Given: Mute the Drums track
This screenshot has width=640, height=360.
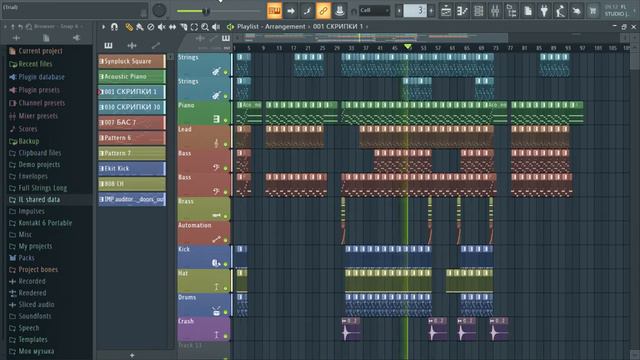Looking at the screenshot, I should [x=225, y=312].
